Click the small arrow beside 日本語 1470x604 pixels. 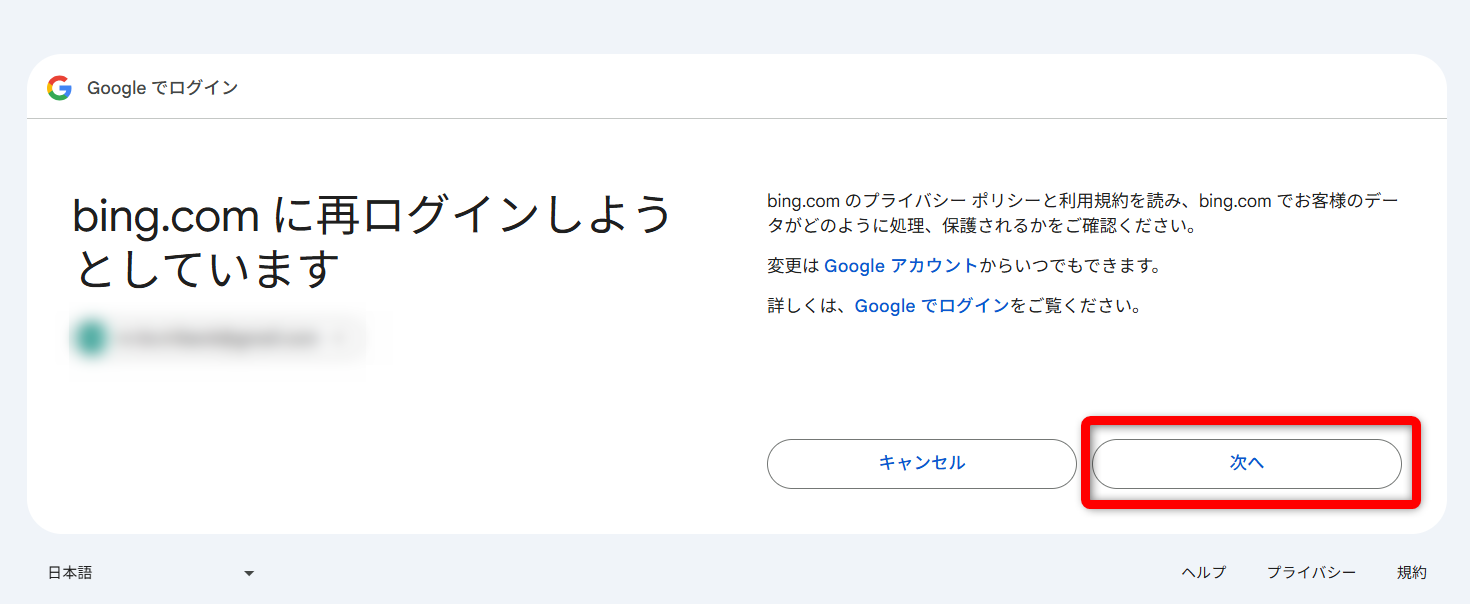[x=249, y=573]
